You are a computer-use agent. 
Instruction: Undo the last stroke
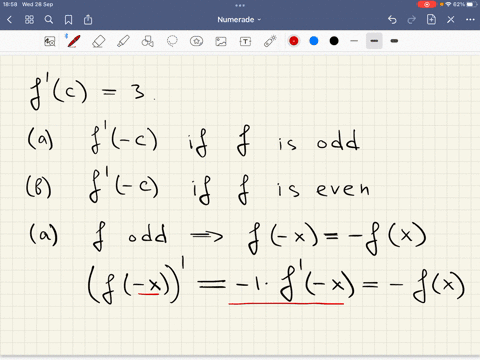tap(392, 20)
